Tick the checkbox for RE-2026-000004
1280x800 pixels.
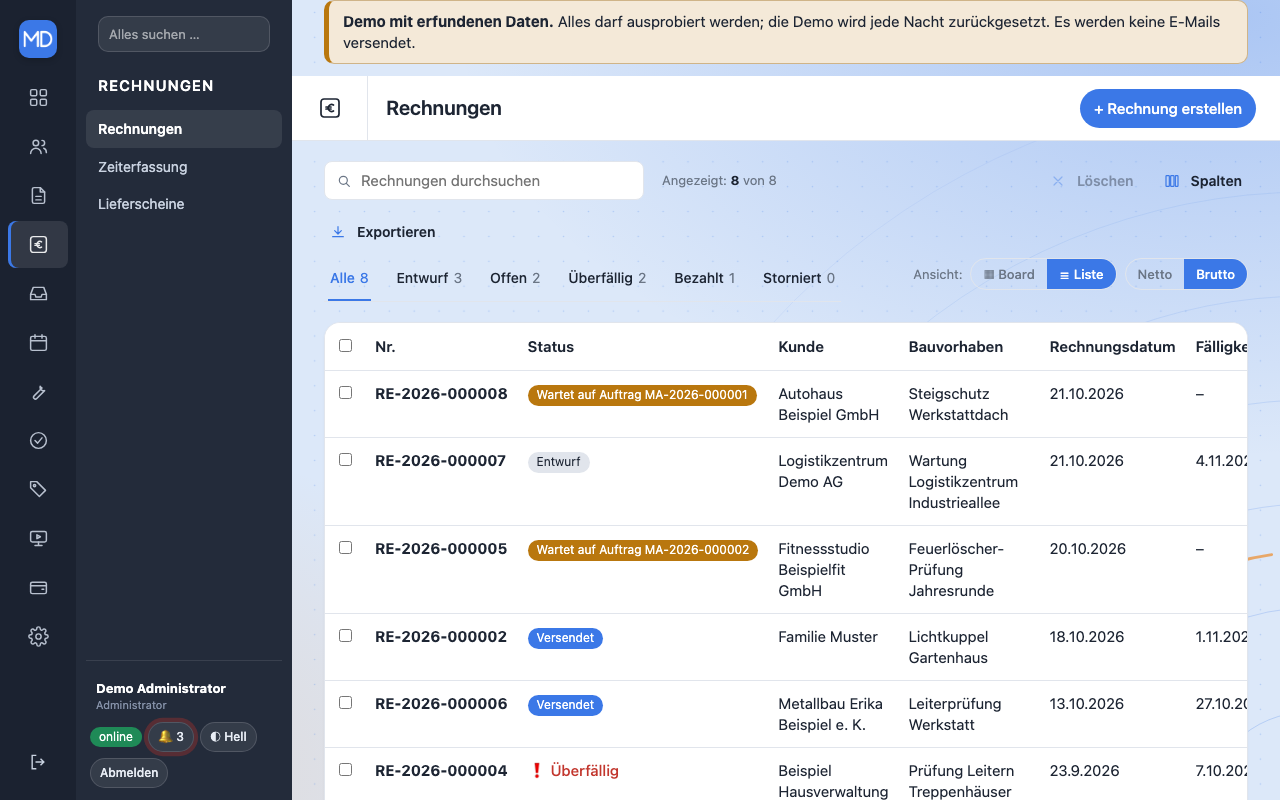click(346, 770)
